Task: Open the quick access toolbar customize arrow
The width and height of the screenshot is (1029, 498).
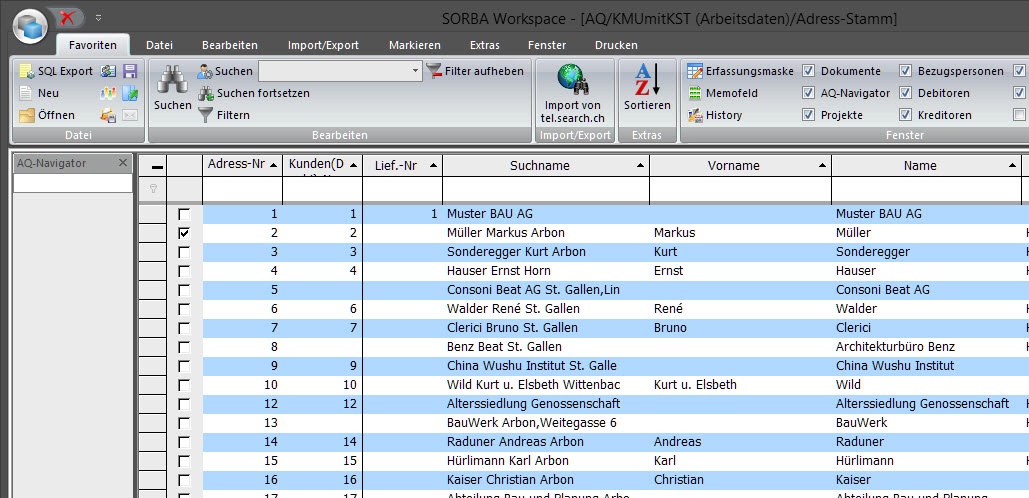Action: tap(98, 18)
